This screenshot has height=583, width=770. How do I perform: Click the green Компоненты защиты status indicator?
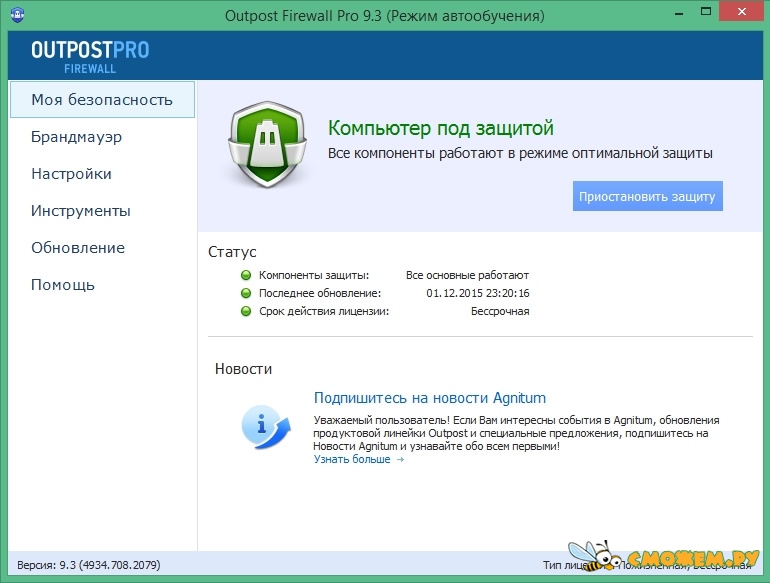(246, 275)
